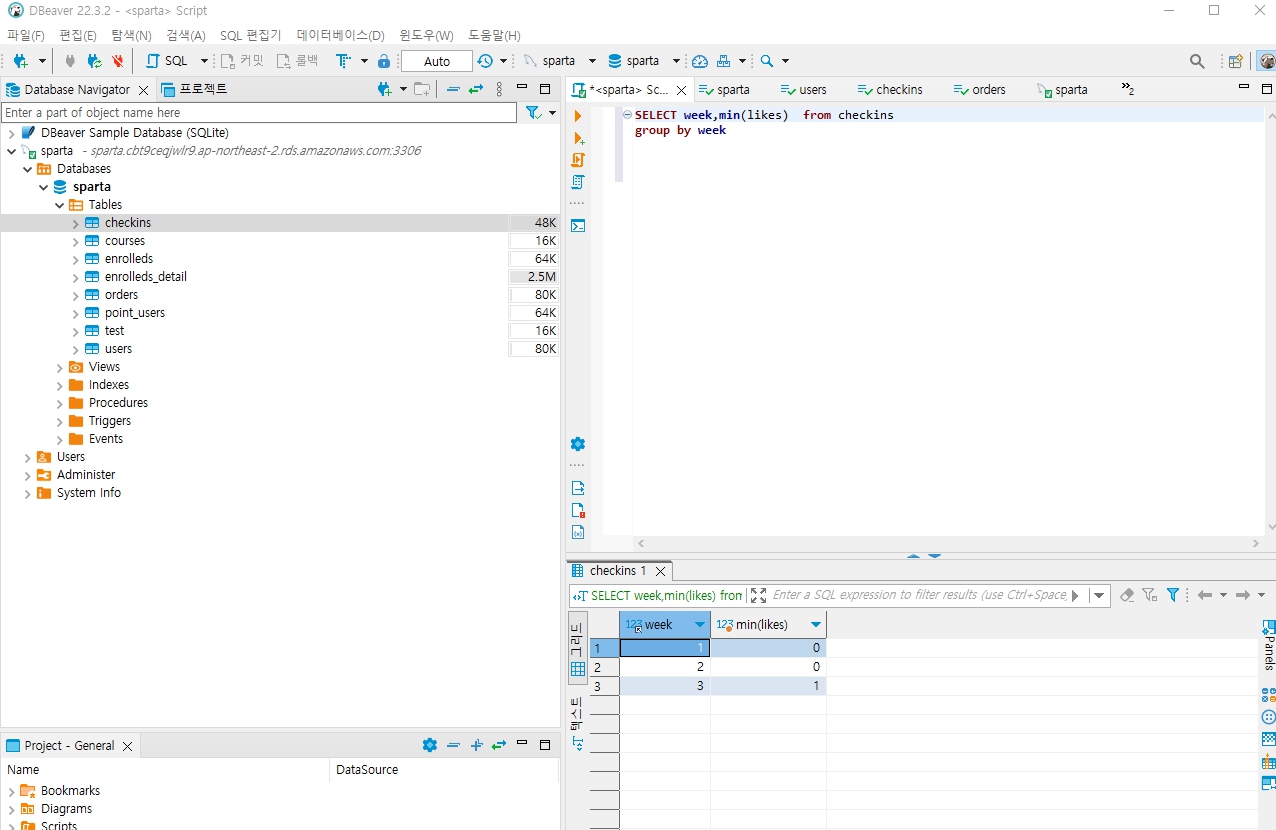Collapse the Tables tree node
Image resolution: width=1276 pixels, height=830 pixels.
coord(59,204)
